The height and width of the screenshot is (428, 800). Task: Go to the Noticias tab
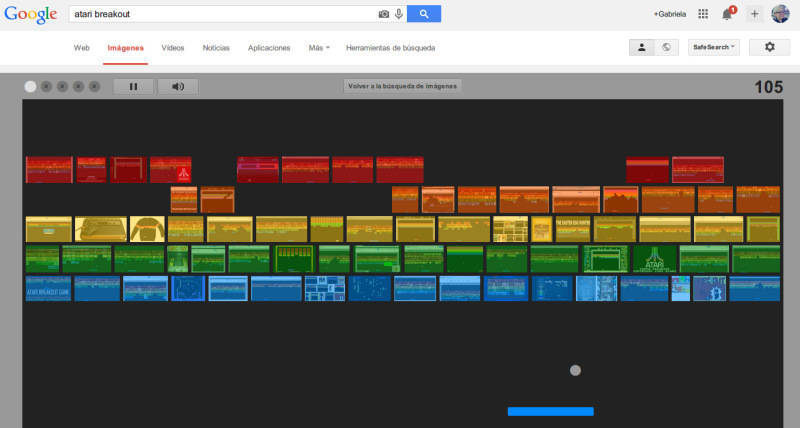coord(216,48)
